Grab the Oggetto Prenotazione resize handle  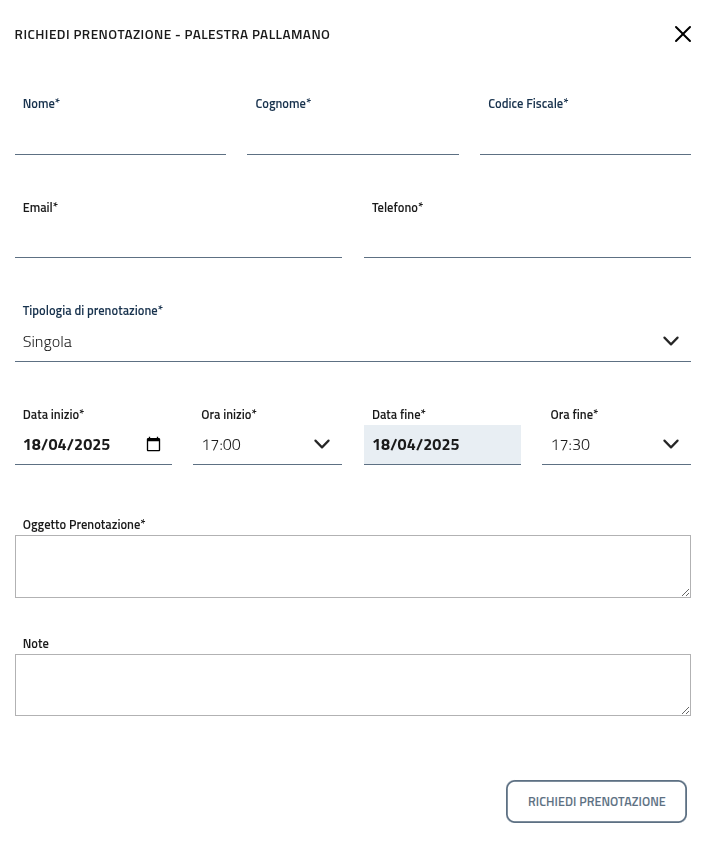pos(685,592)
